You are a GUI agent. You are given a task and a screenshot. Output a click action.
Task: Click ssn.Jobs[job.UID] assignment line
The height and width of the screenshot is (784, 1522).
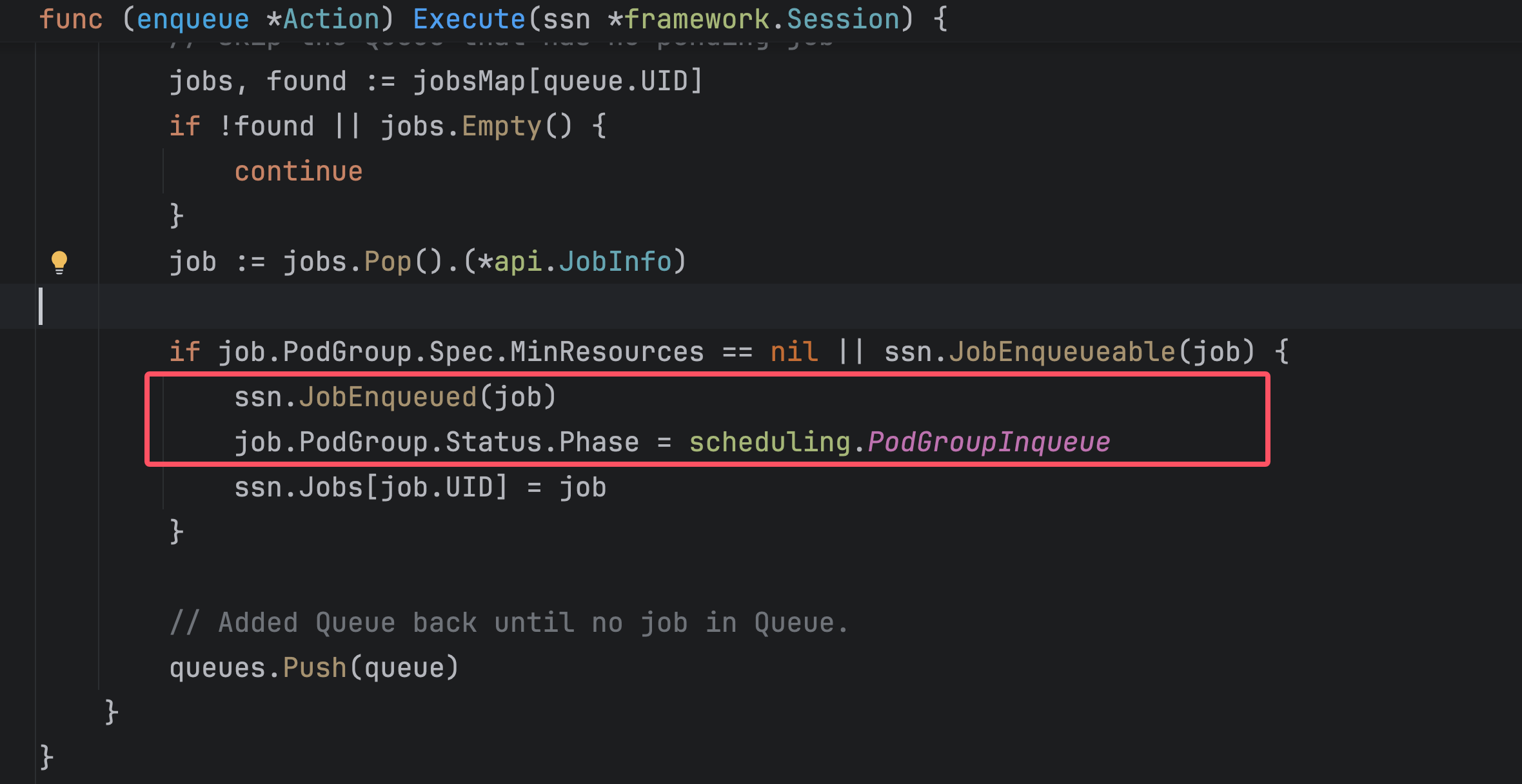[x=420, y=487]
